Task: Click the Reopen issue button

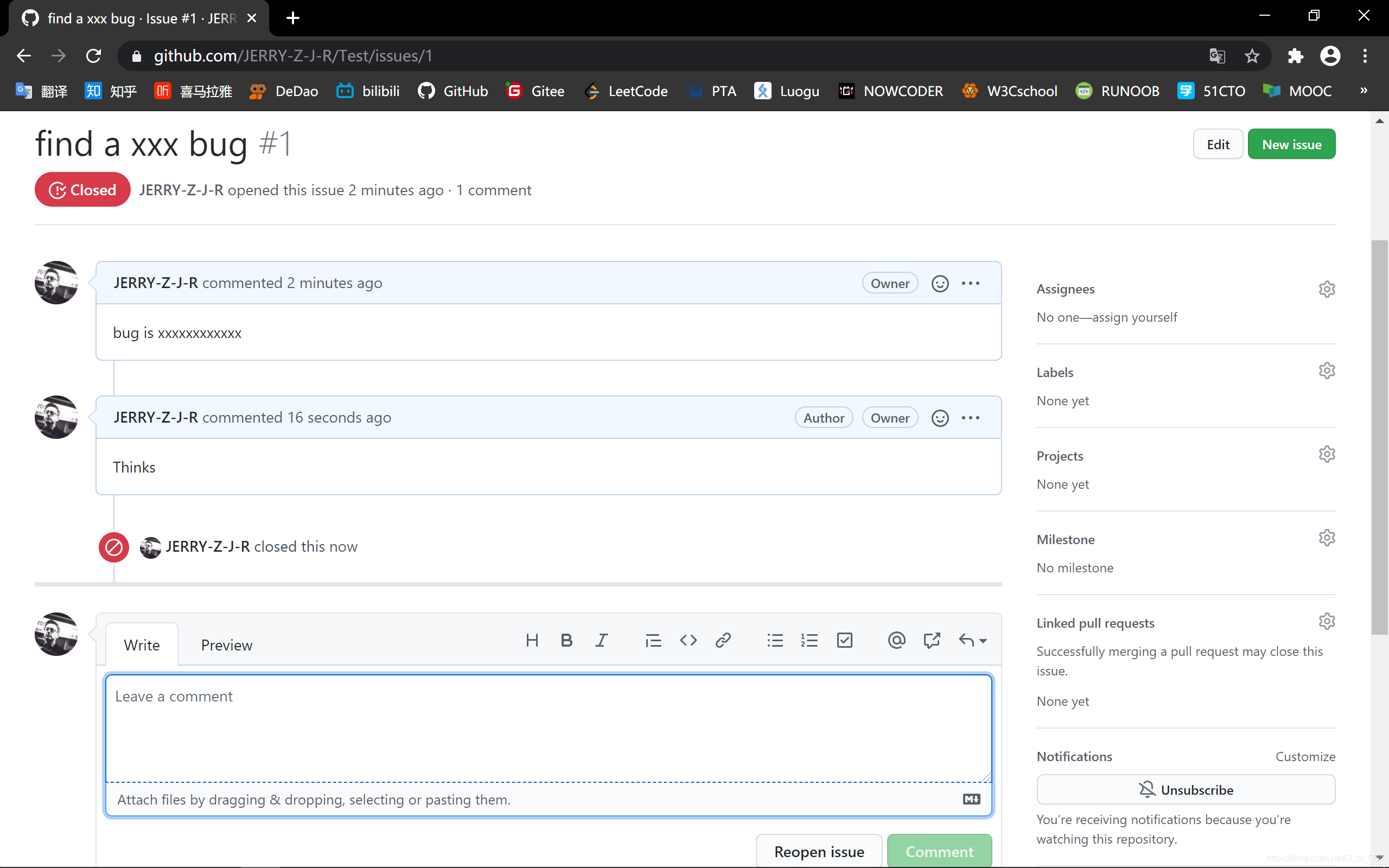Action: [x=818, y=851]
